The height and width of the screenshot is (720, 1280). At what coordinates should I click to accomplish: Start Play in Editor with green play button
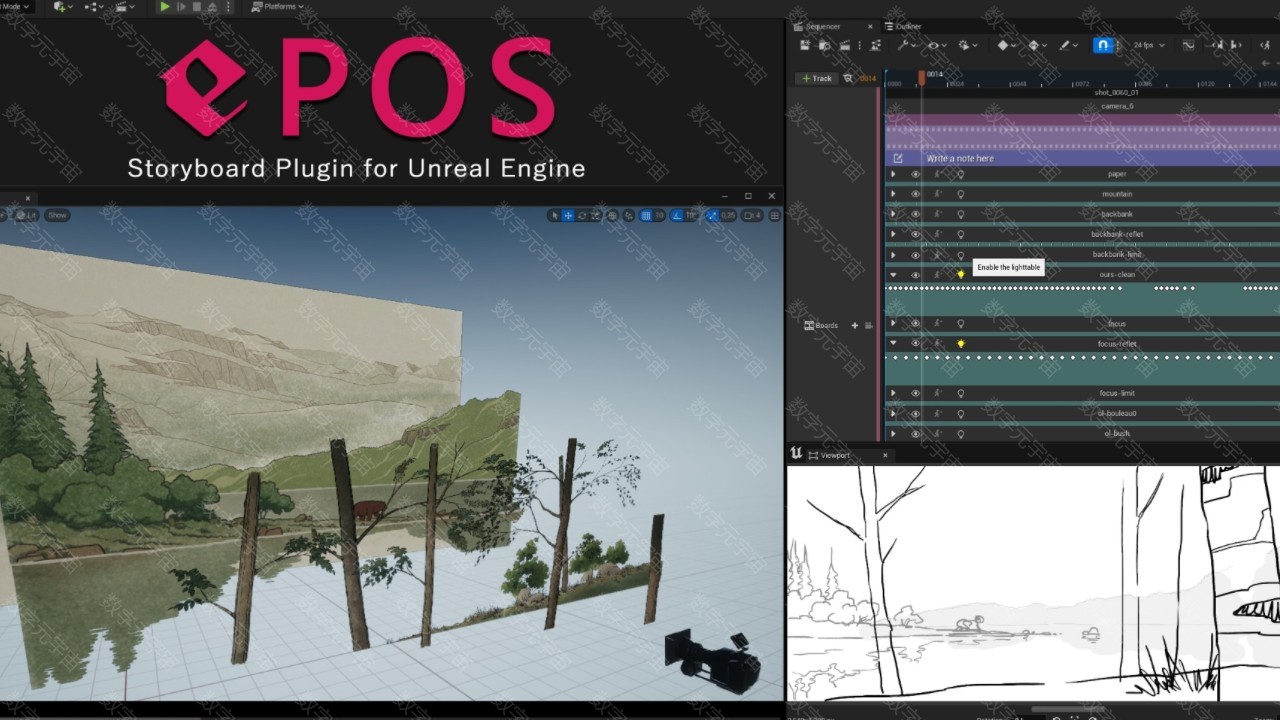165,6
